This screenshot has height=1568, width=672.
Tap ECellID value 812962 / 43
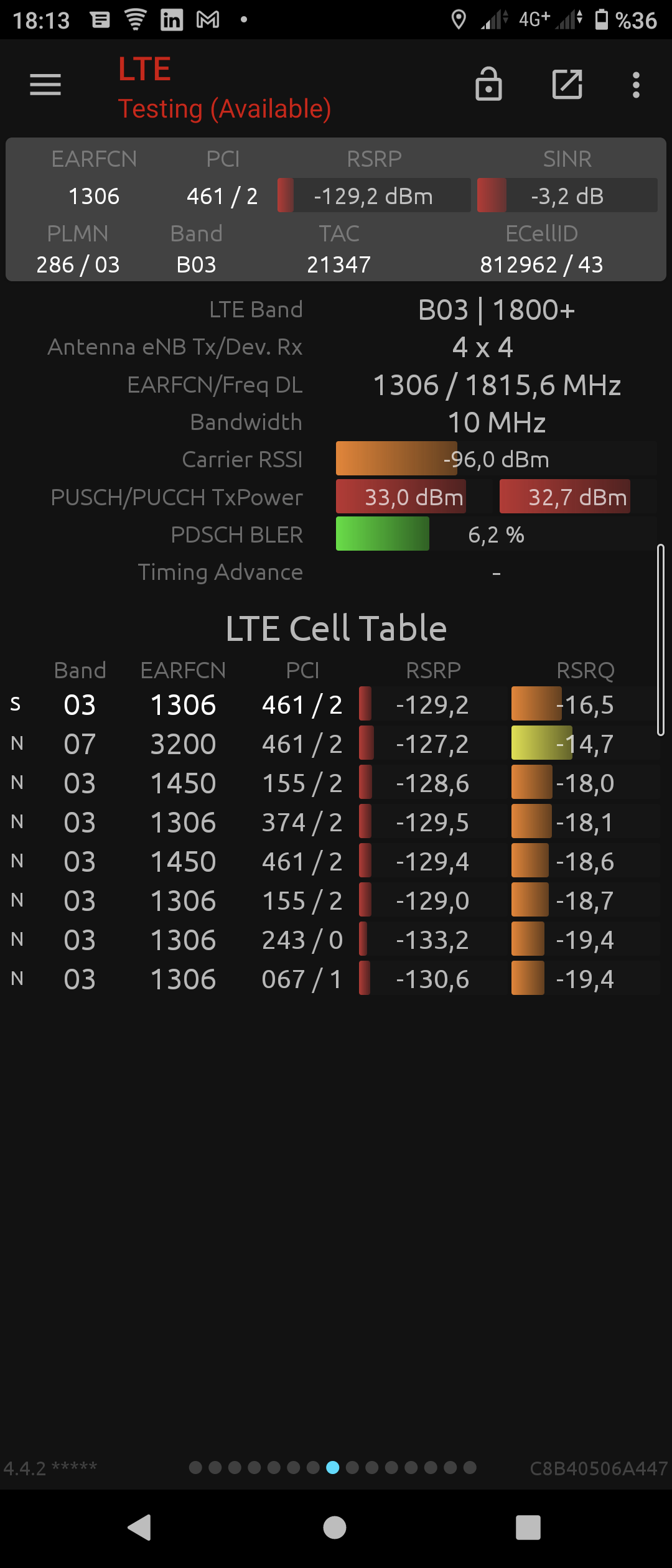pos(541,264)
